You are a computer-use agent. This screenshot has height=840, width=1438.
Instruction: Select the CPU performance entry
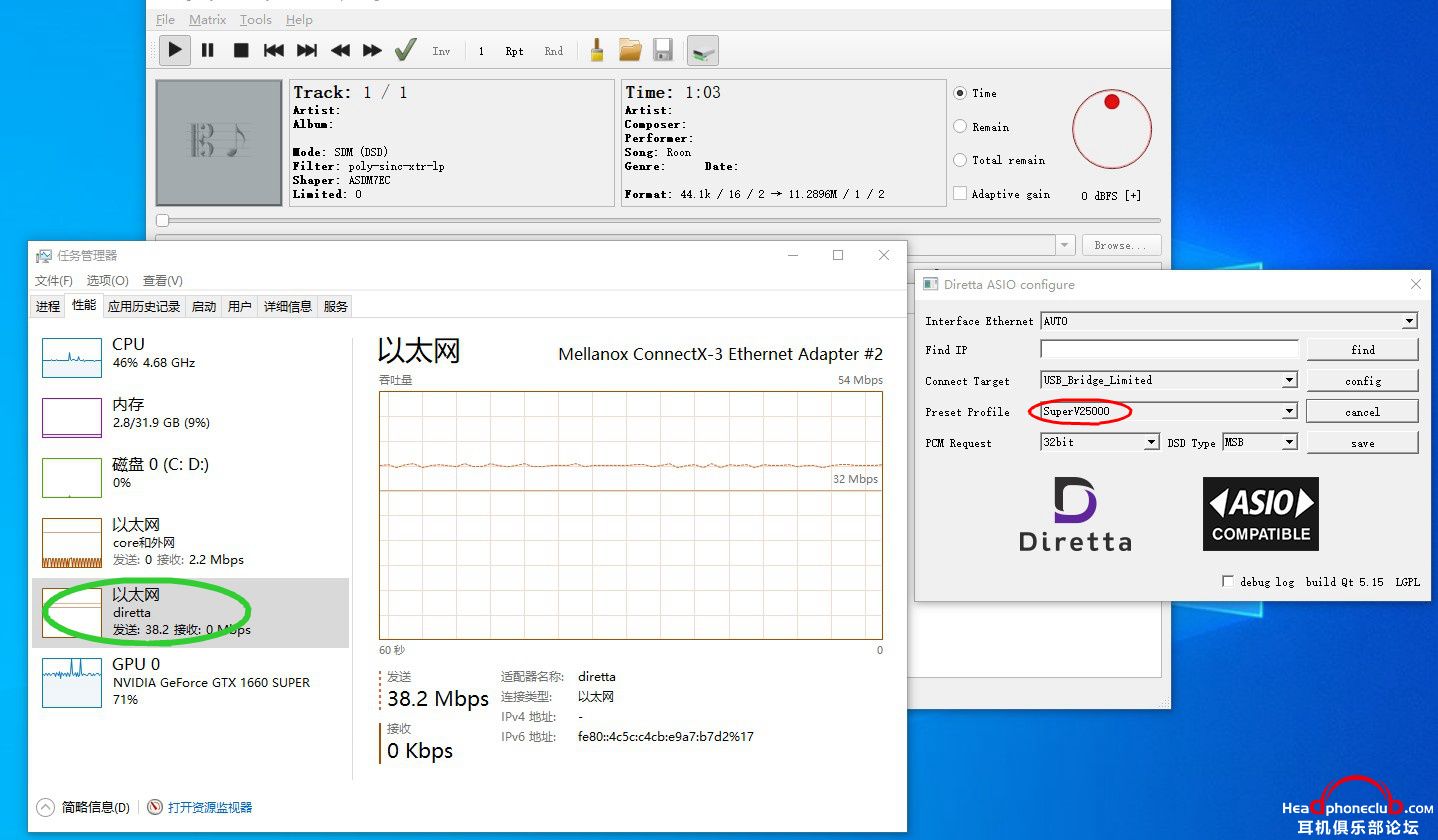tap(190, 357)
